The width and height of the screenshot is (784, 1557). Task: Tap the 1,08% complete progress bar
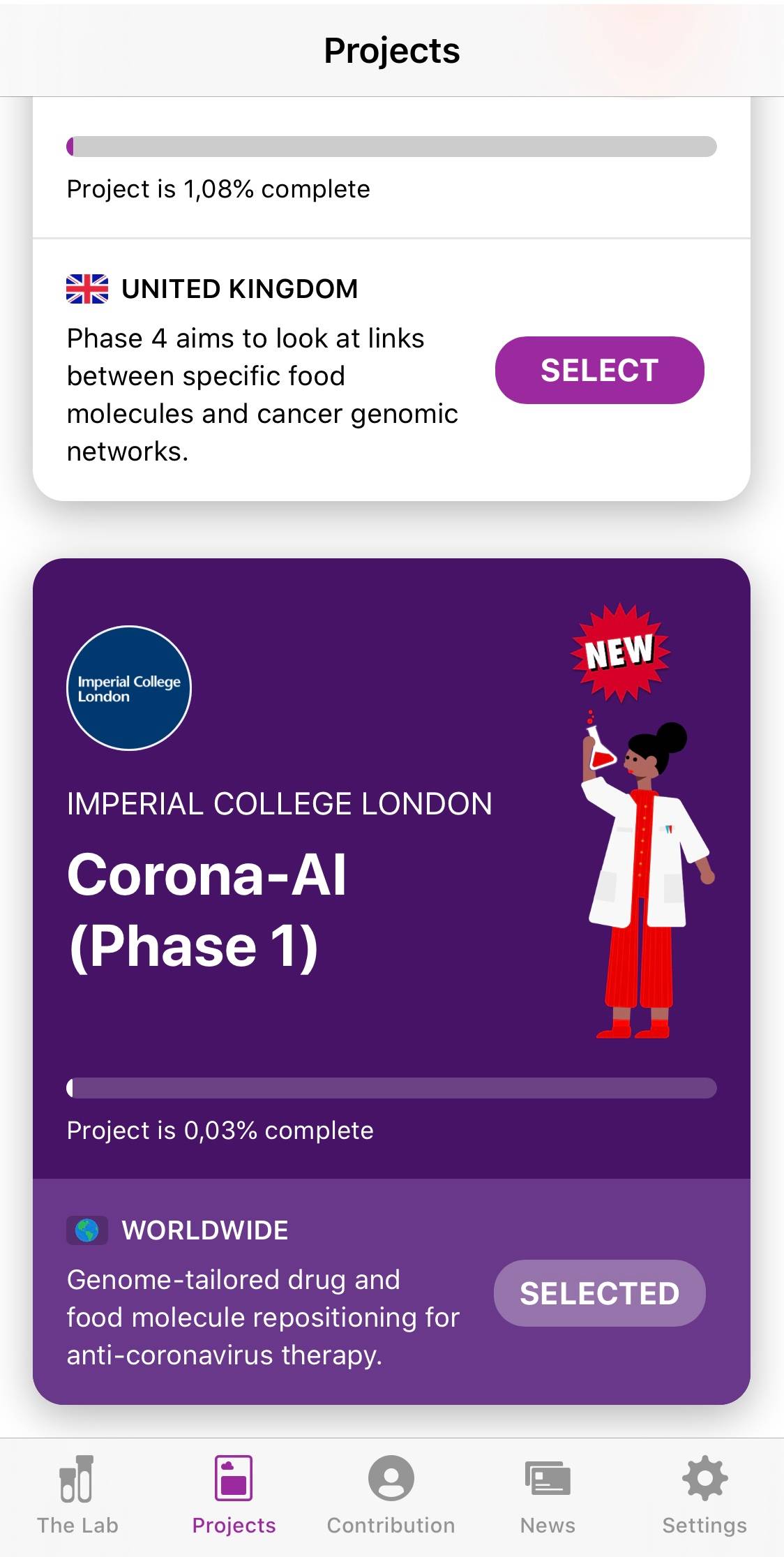[x=391, y=147]
